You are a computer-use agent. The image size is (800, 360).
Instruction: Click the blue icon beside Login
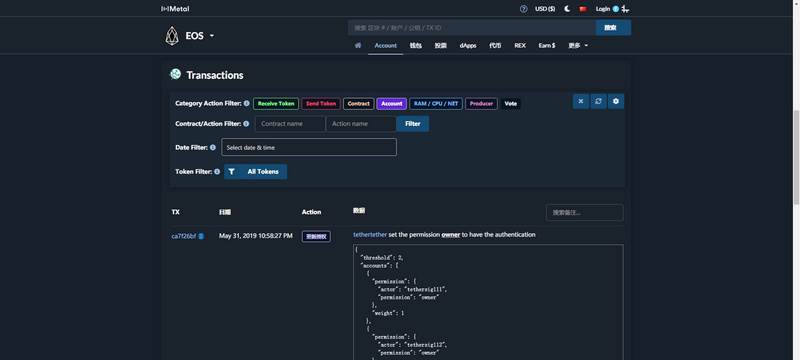(x=616, y=9)
